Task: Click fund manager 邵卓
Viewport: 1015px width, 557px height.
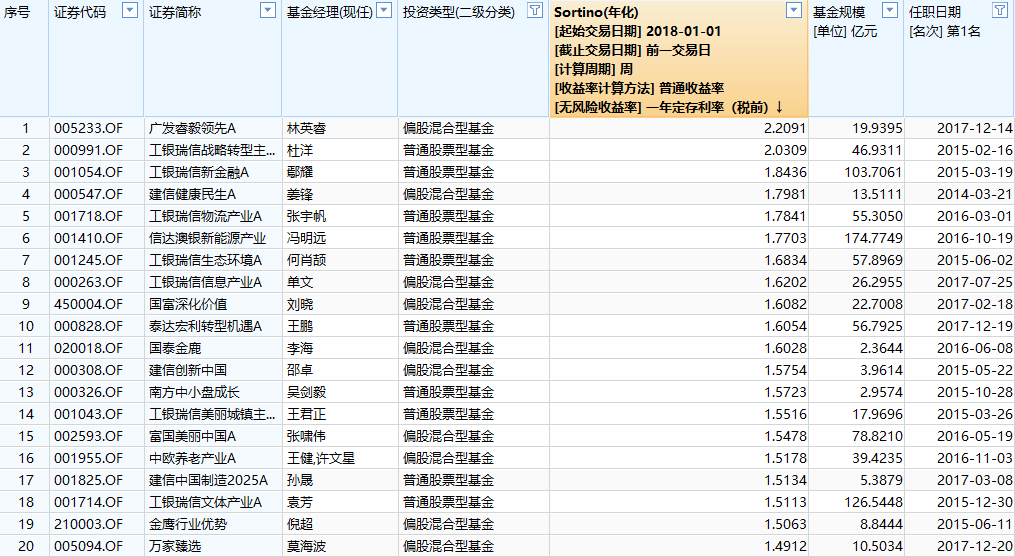Action: tap(300, 370)
